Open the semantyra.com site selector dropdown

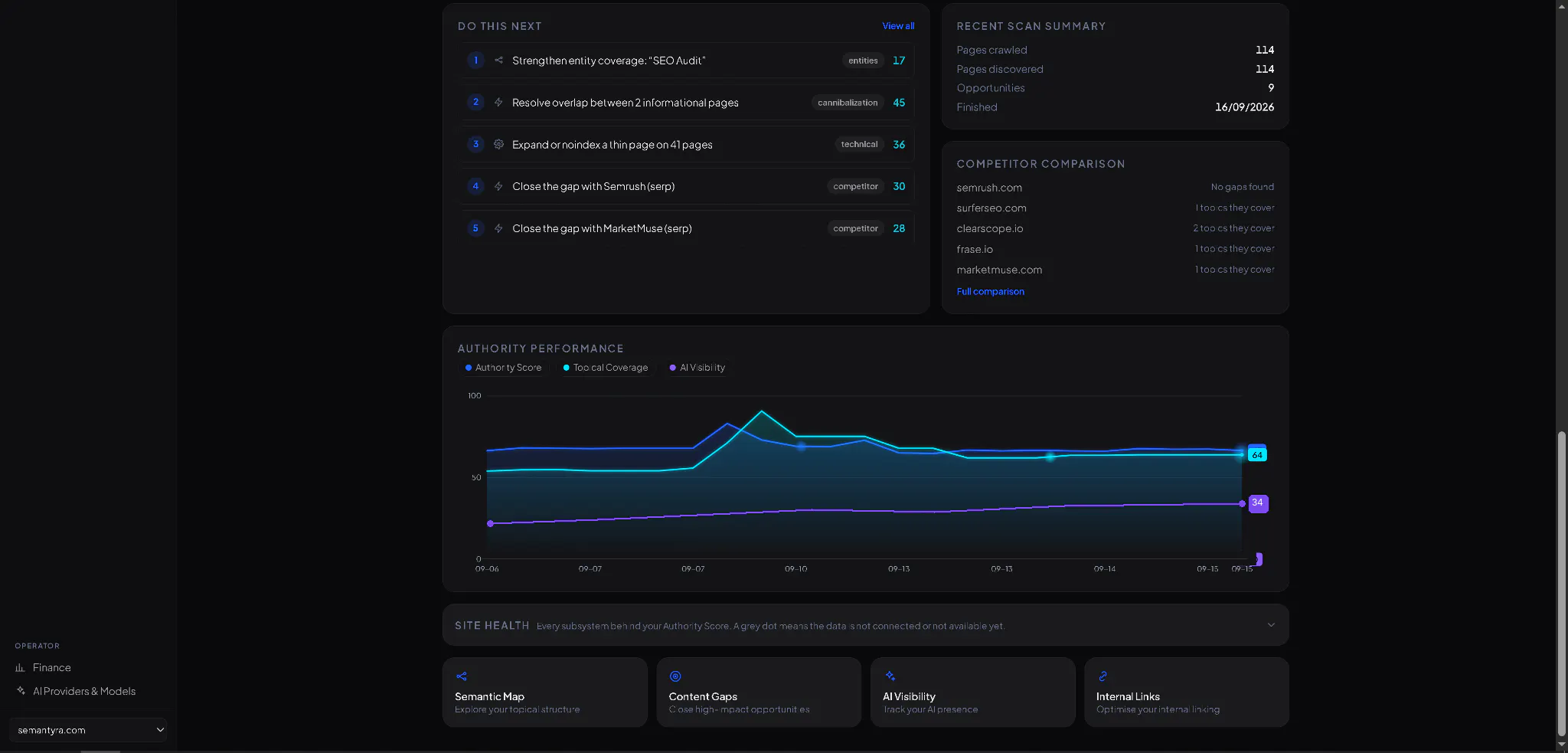(89, 730)
